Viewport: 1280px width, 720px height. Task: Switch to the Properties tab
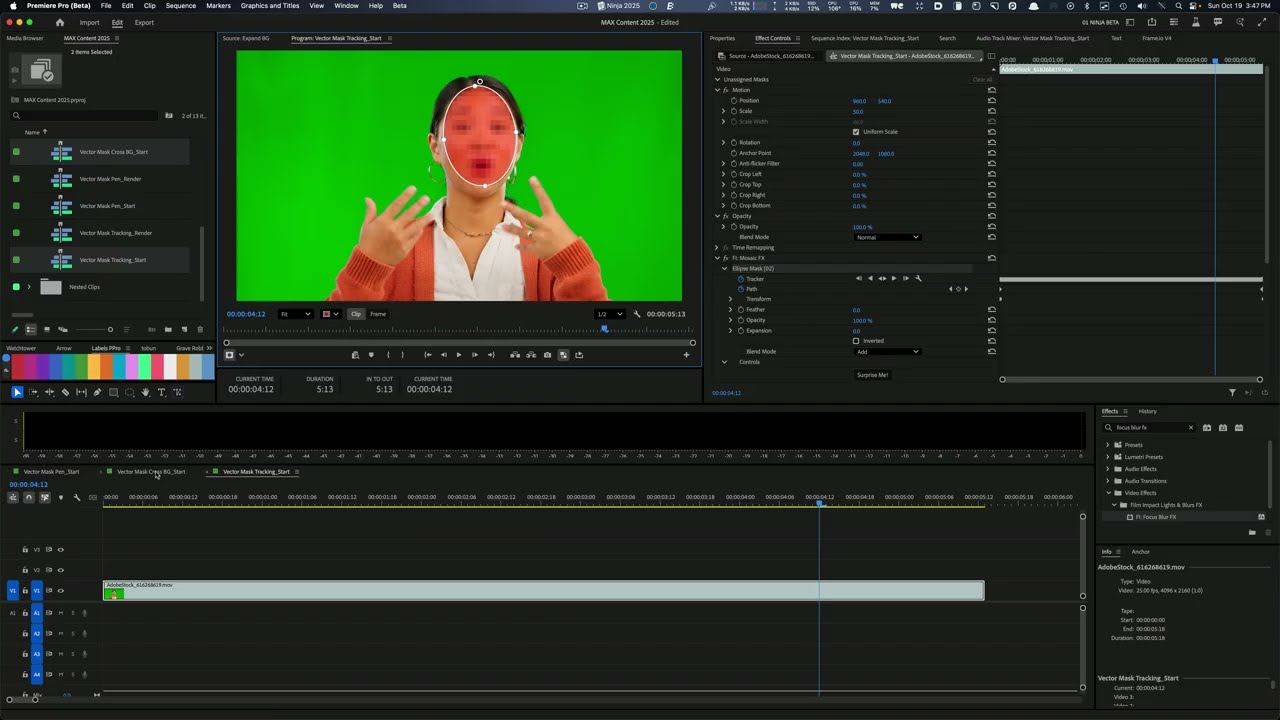tap(722, 38)
